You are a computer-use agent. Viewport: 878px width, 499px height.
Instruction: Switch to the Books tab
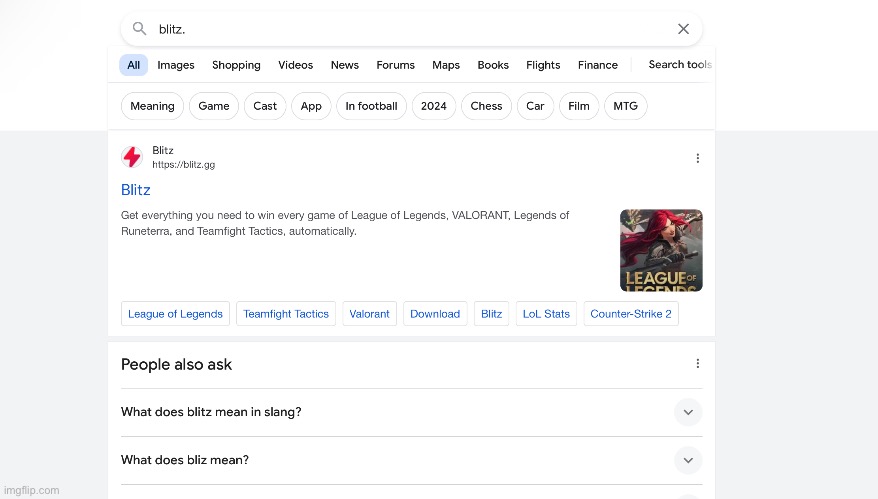tap(493, 65)
